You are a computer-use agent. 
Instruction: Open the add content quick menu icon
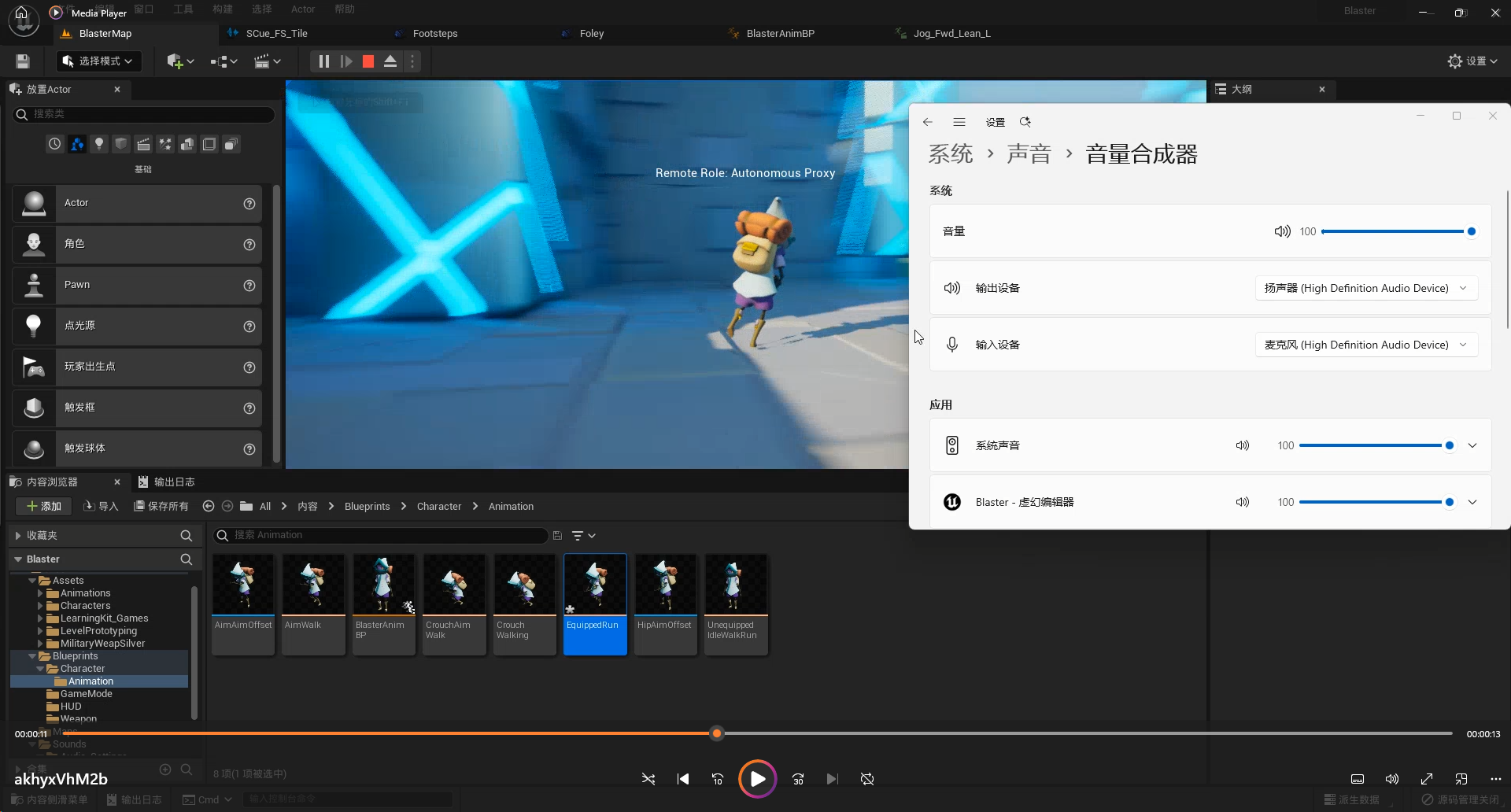[180, 61]
